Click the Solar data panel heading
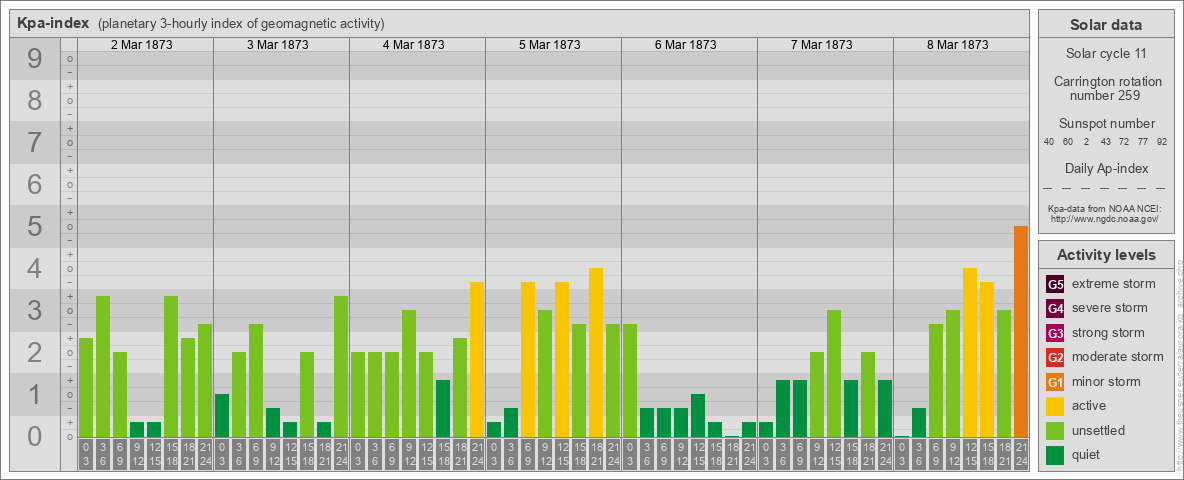The height and width of the screenshot is (480, 1184). coord(1106,25)
